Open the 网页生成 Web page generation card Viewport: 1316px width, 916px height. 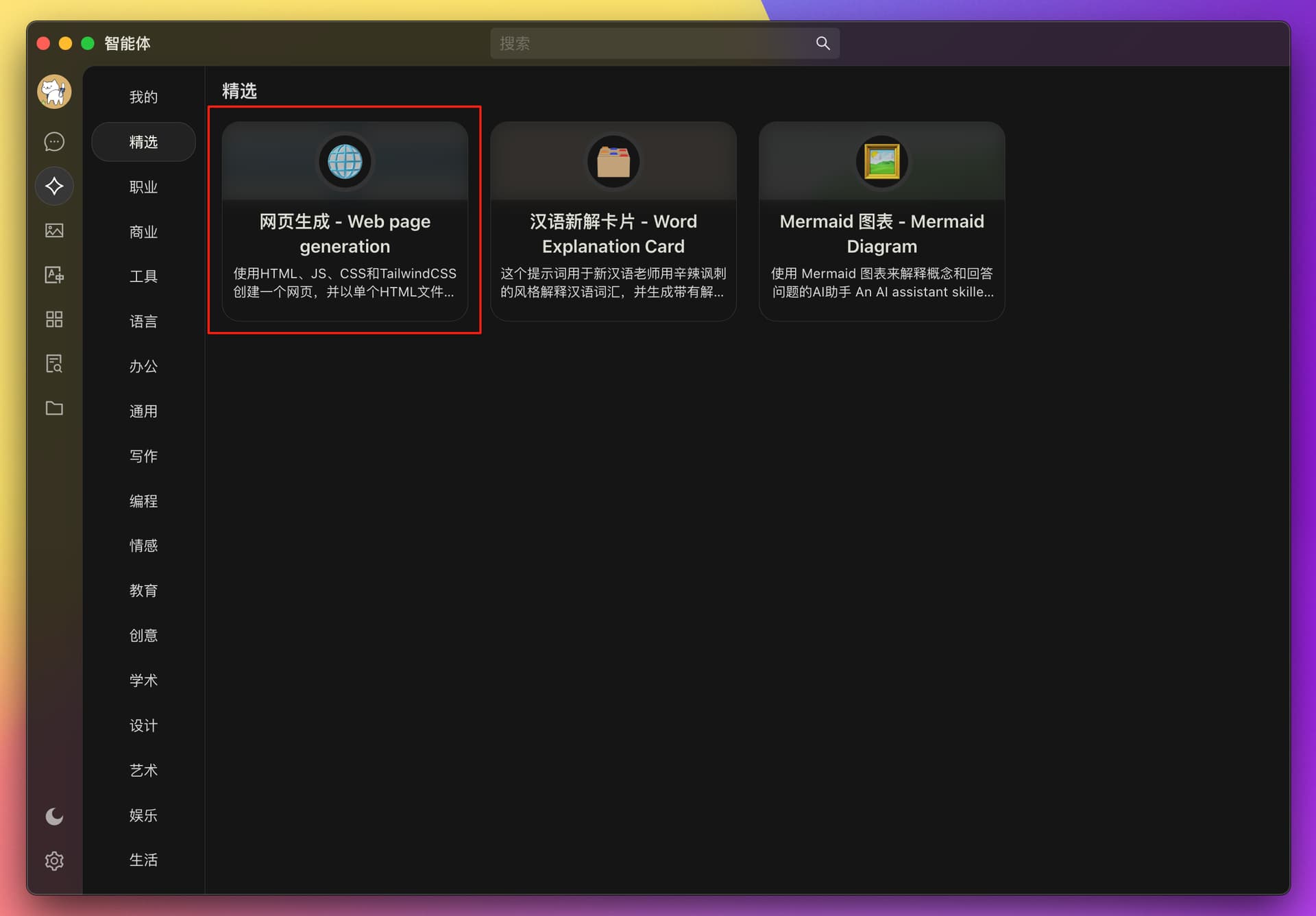[345, 221]
